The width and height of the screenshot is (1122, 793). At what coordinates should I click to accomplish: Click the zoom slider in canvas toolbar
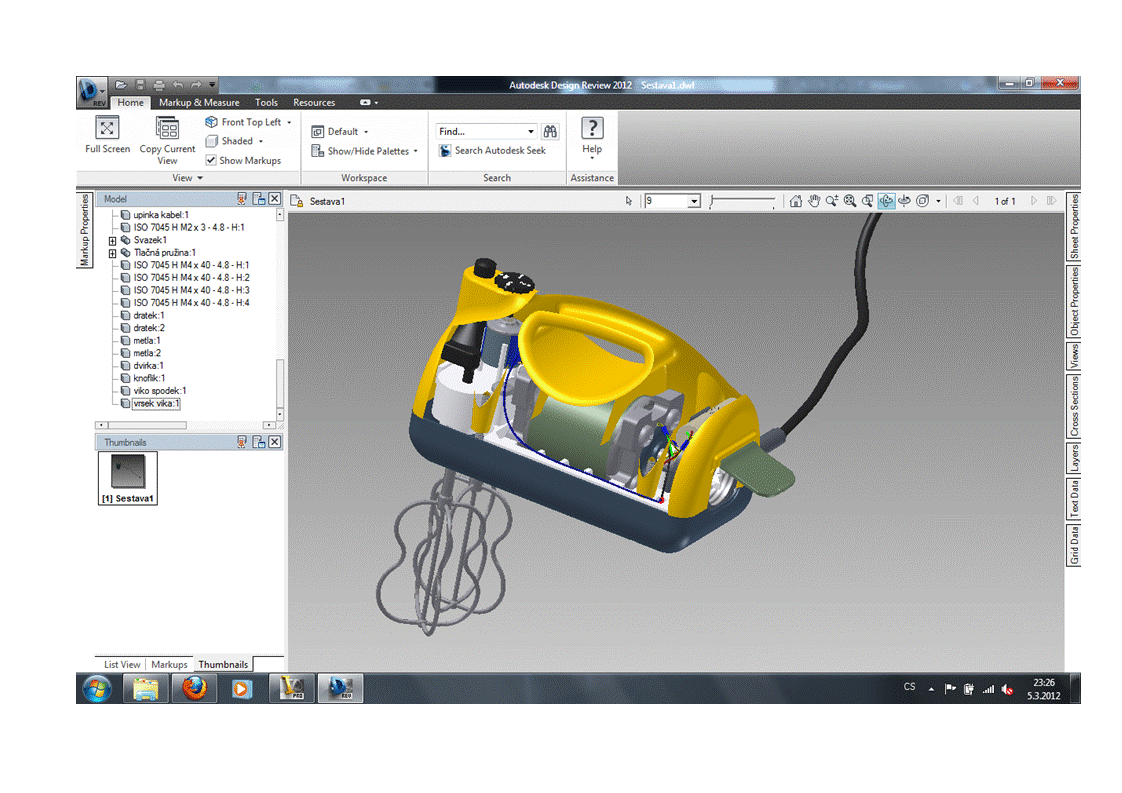(x=742, y=202)
